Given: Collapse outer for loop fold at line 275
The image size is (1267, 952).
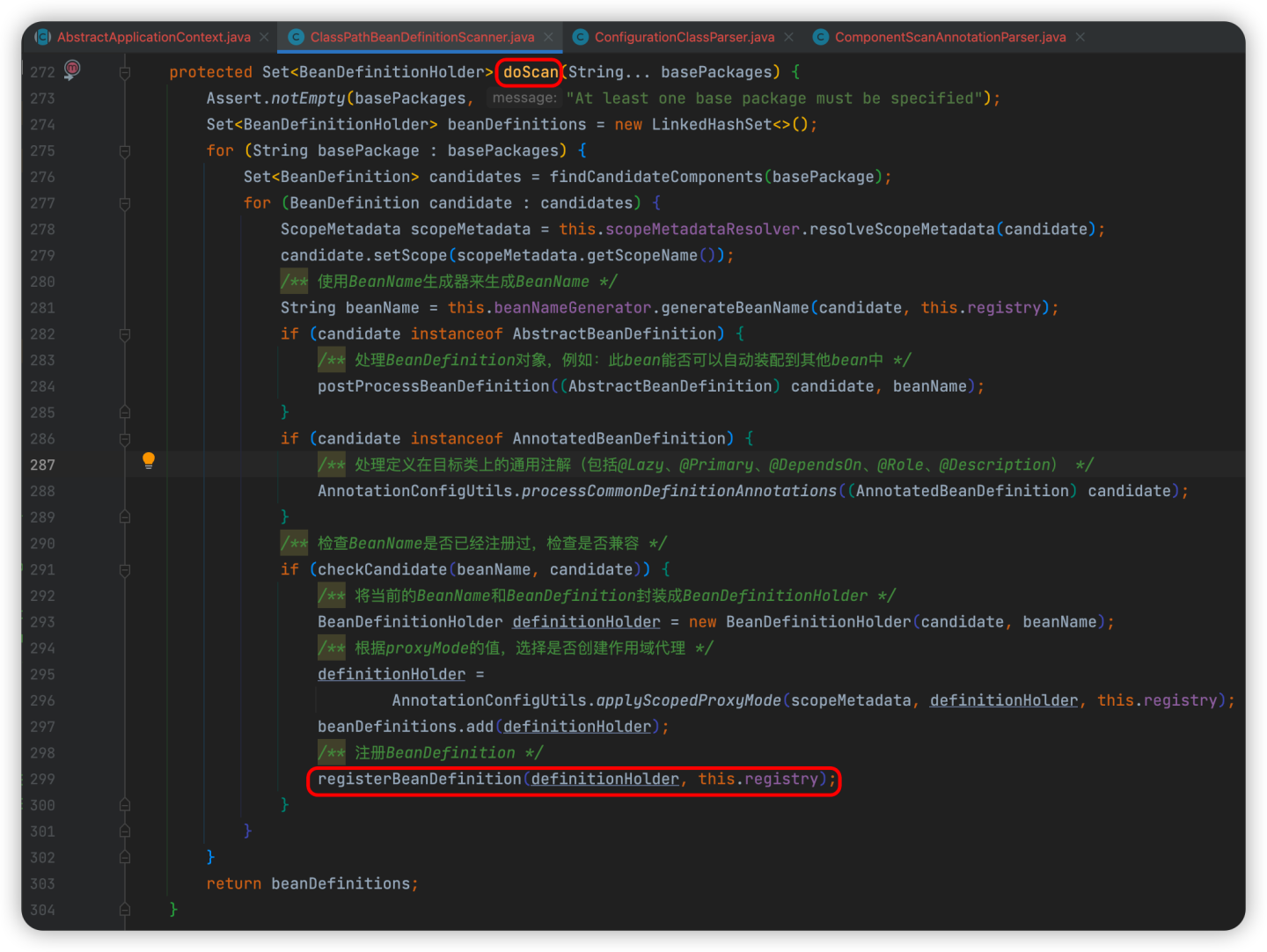Looking at the screenshot, I should click(x=125, y=151).
